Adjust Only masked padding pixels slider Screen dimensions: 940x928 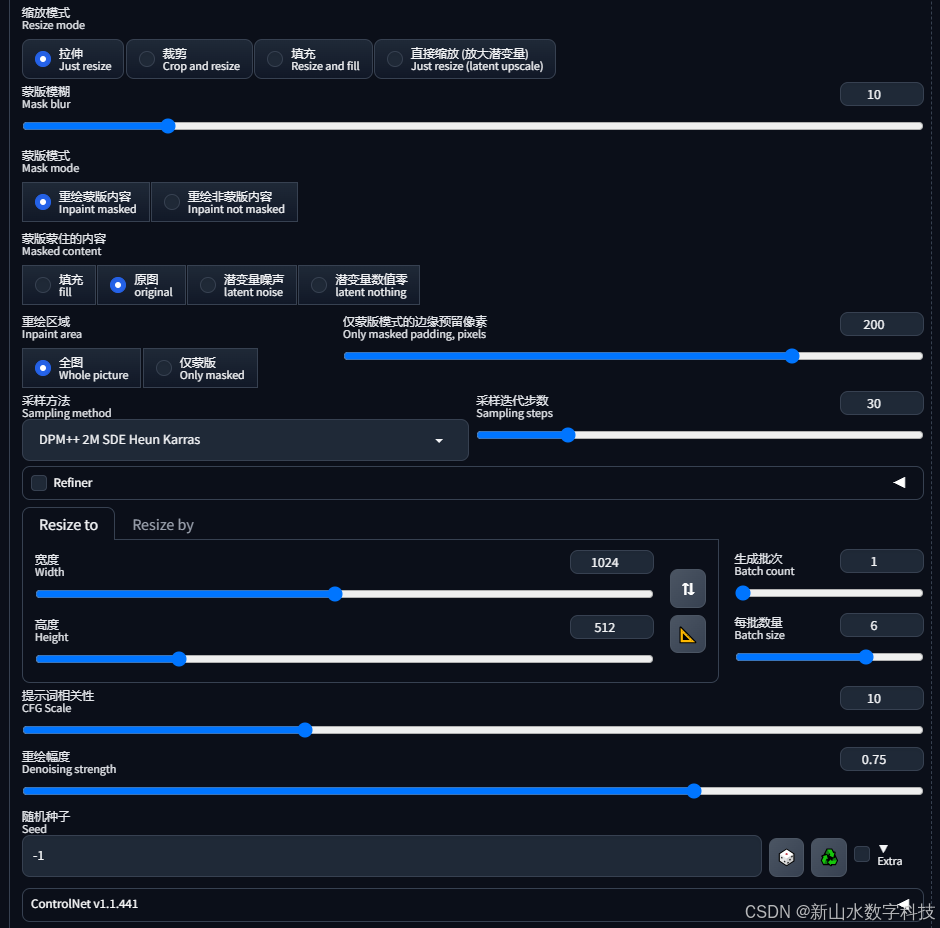tap(633, 356)
